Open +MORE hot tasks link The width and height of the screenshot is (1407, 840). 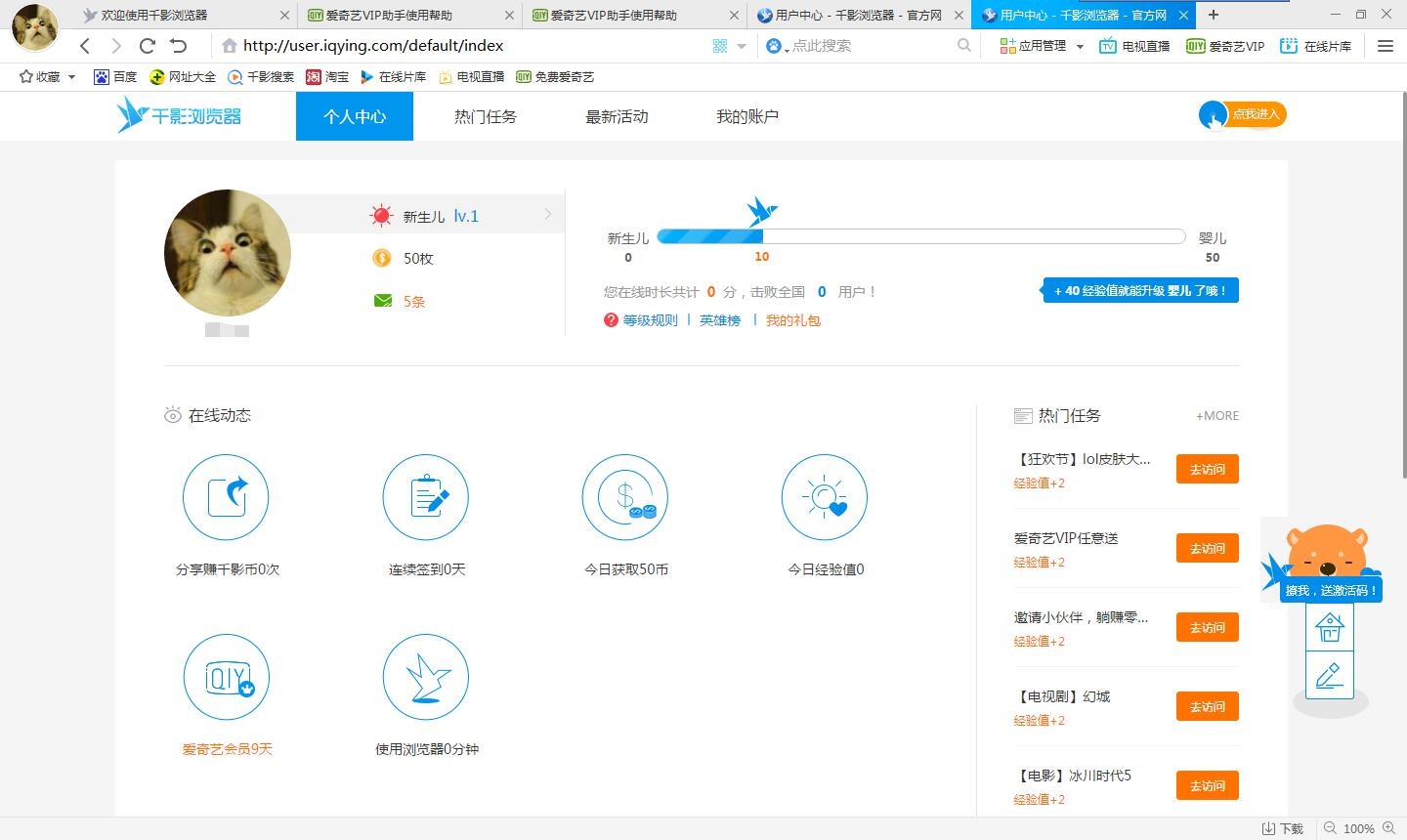[x=1217, y=415]
